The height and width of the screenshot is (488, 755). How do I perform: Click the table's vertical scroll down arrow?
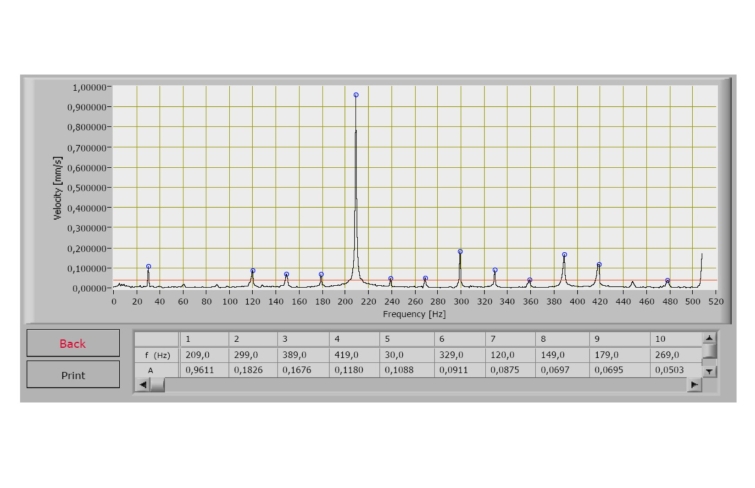pos(709,371)
